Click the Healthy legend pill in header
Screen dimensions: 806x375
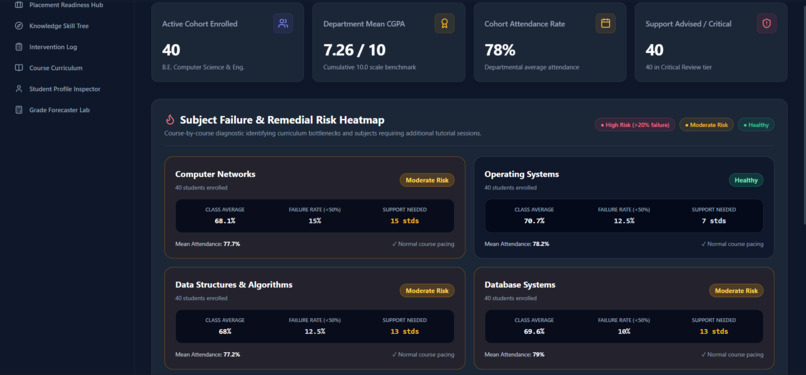(x=756, y=125)
